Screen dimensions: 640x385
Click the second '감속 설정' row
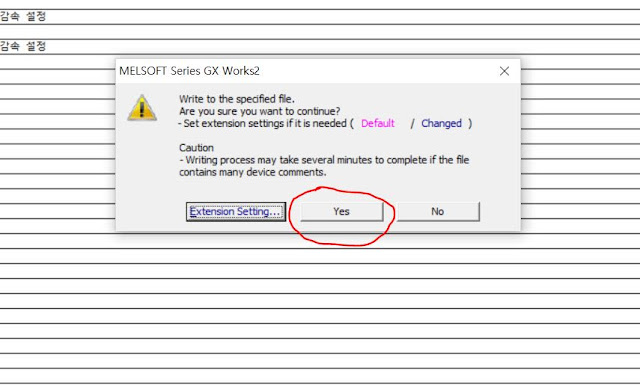(x=320, y=47)
